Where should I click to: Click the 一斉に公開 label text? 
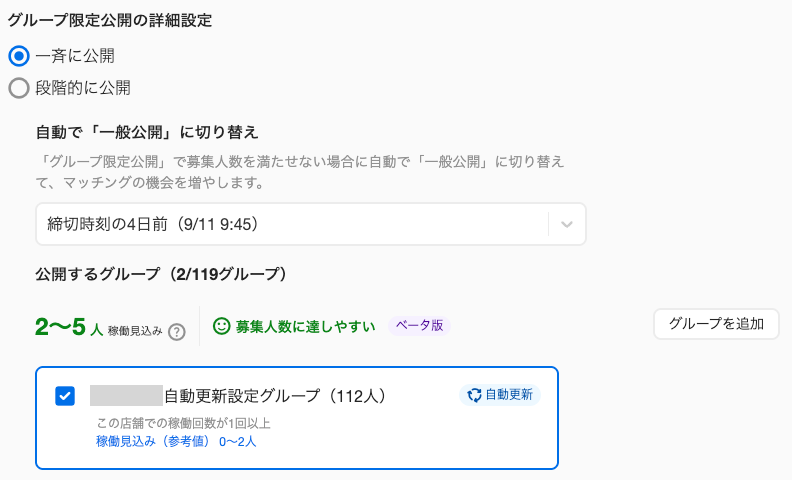pyautogui.click(x=75, y=56)
